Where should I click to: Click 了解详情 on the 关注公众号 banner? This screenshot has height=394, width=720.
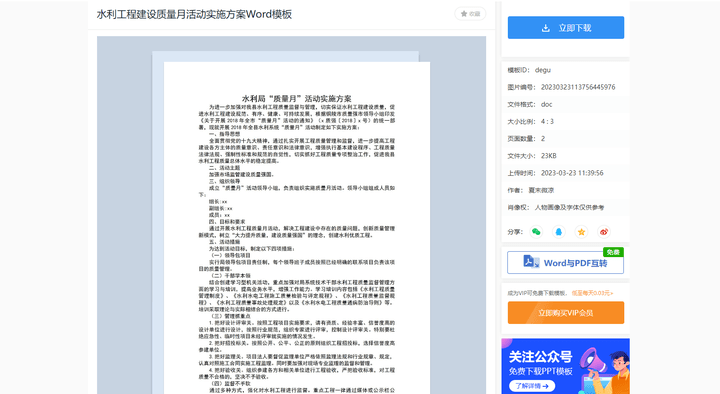(x=531, y=386)
